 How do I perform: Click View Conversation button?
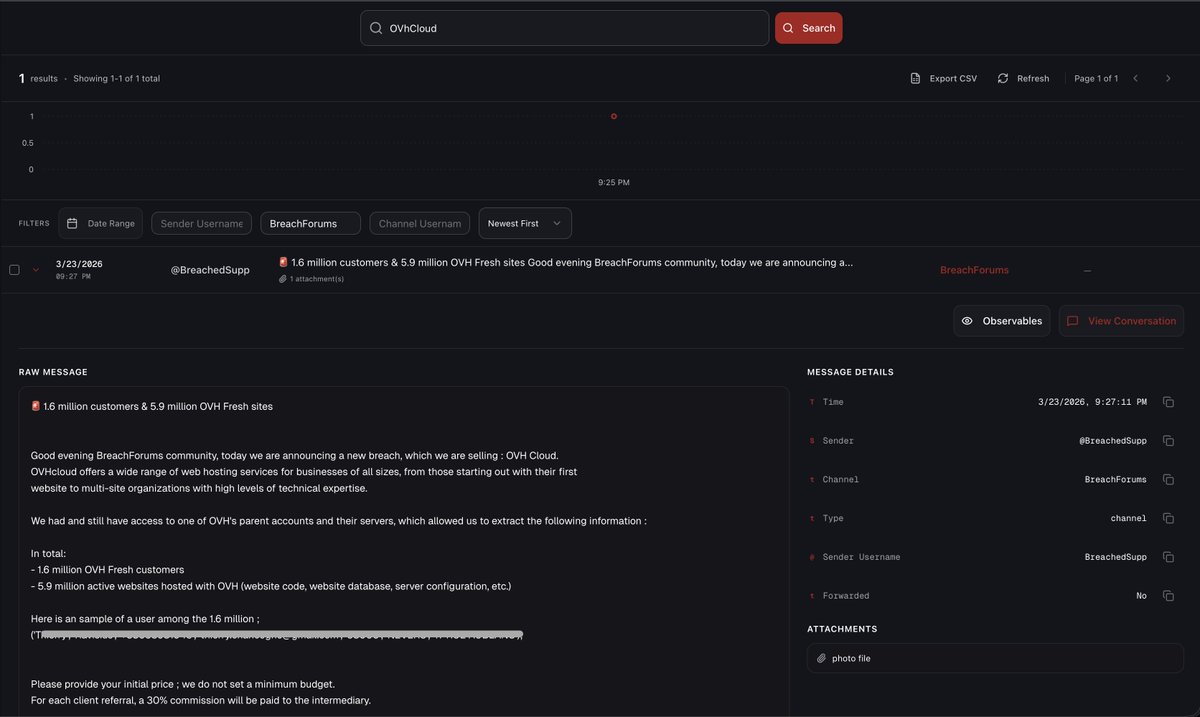(x=1121, y=321)
